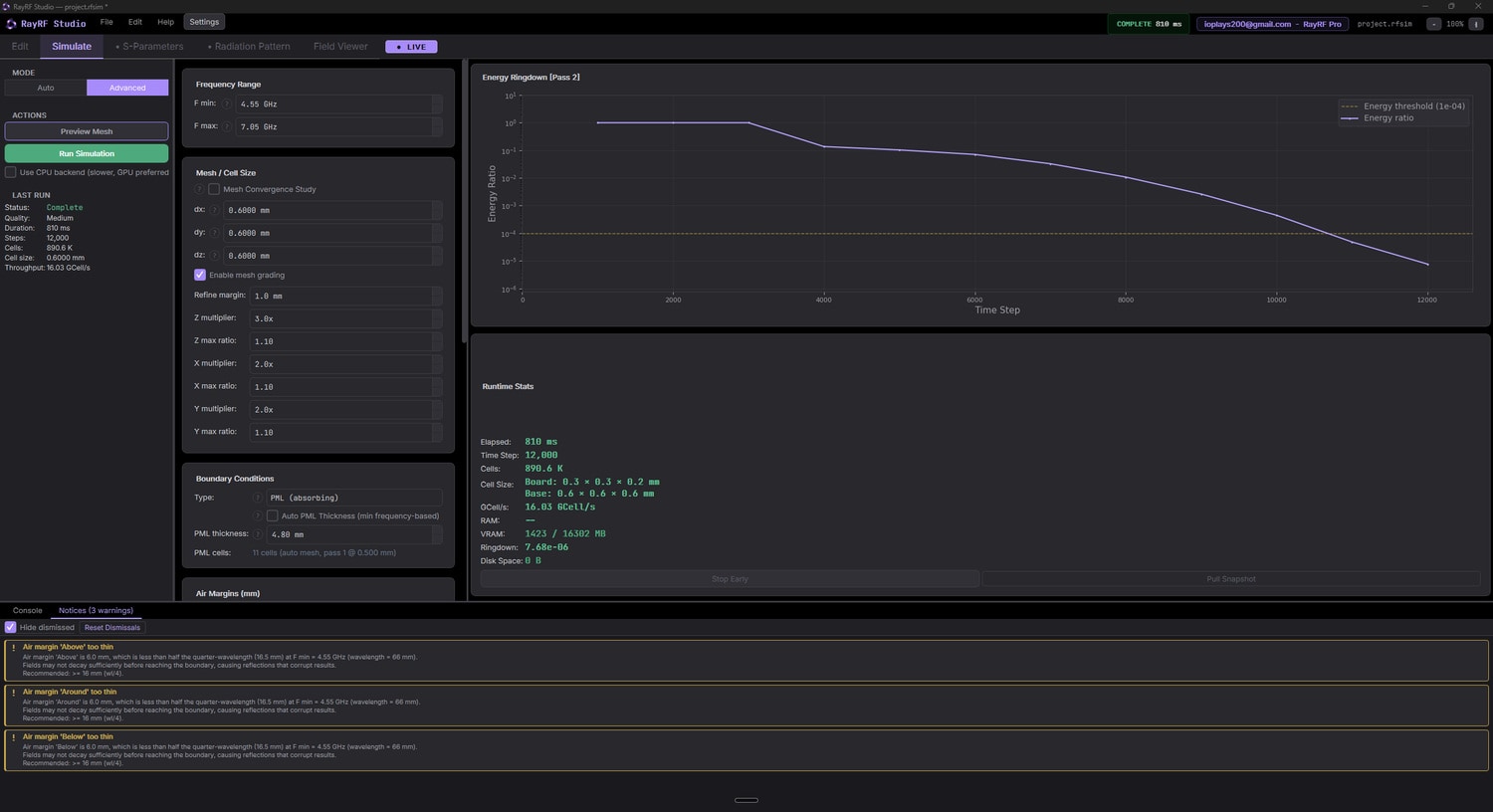Click the Z multiplier stepper
Viewport: 1493px width, 812px height.
point(437,318)
